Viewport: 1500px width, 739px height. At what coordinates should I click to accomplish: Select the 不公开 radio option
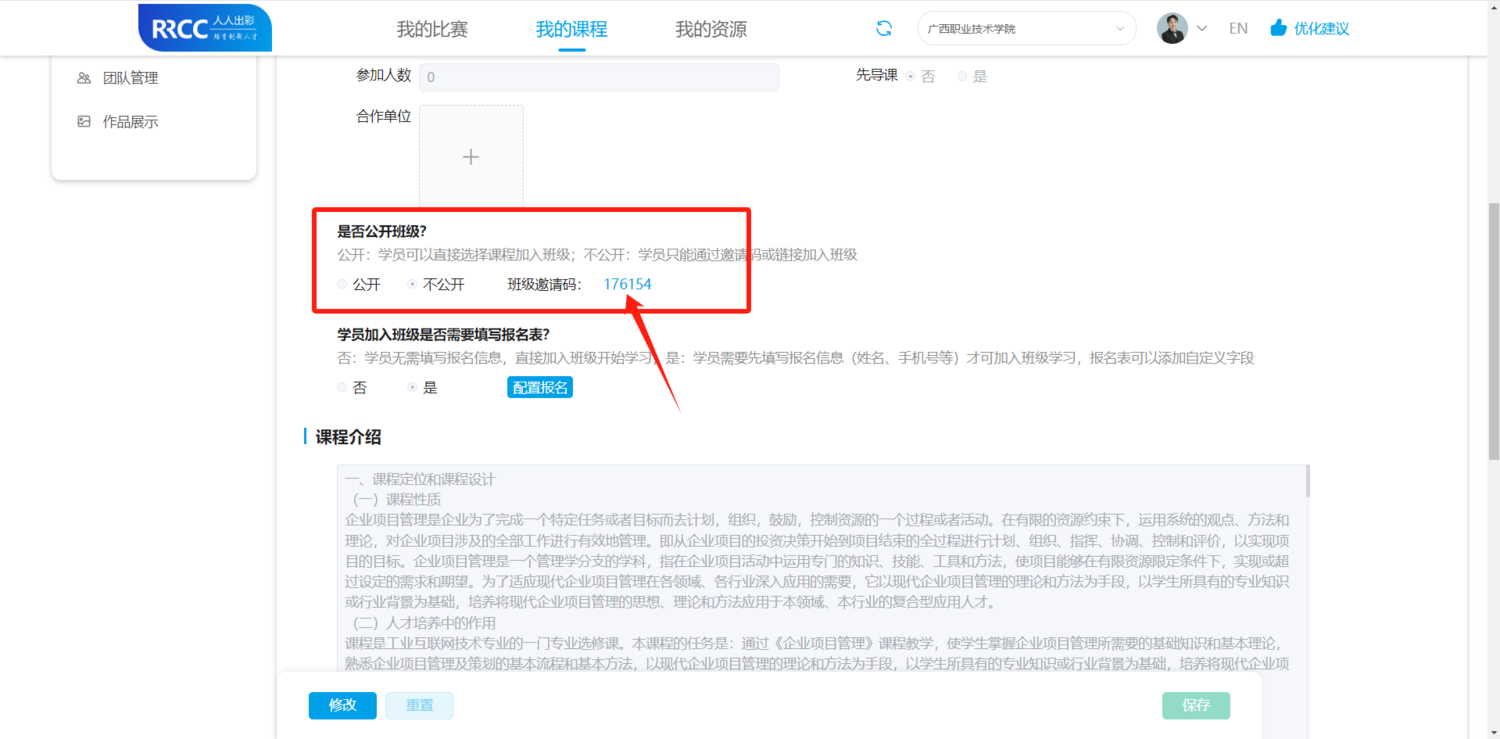point(412,284)
